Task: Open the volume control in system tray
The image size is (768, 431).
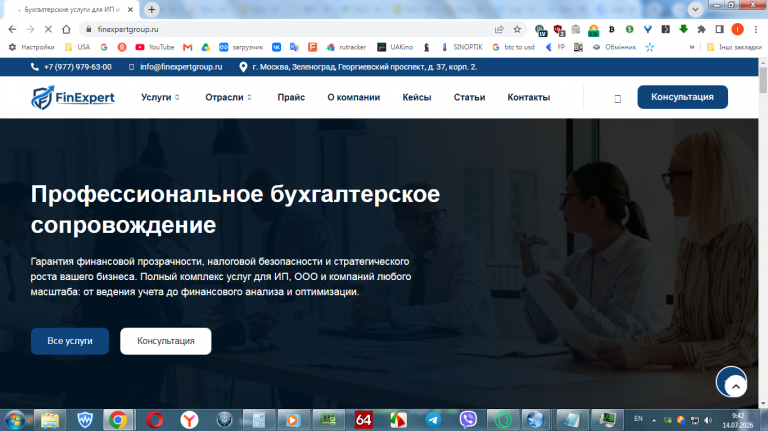Action: [x=708, y=420]
